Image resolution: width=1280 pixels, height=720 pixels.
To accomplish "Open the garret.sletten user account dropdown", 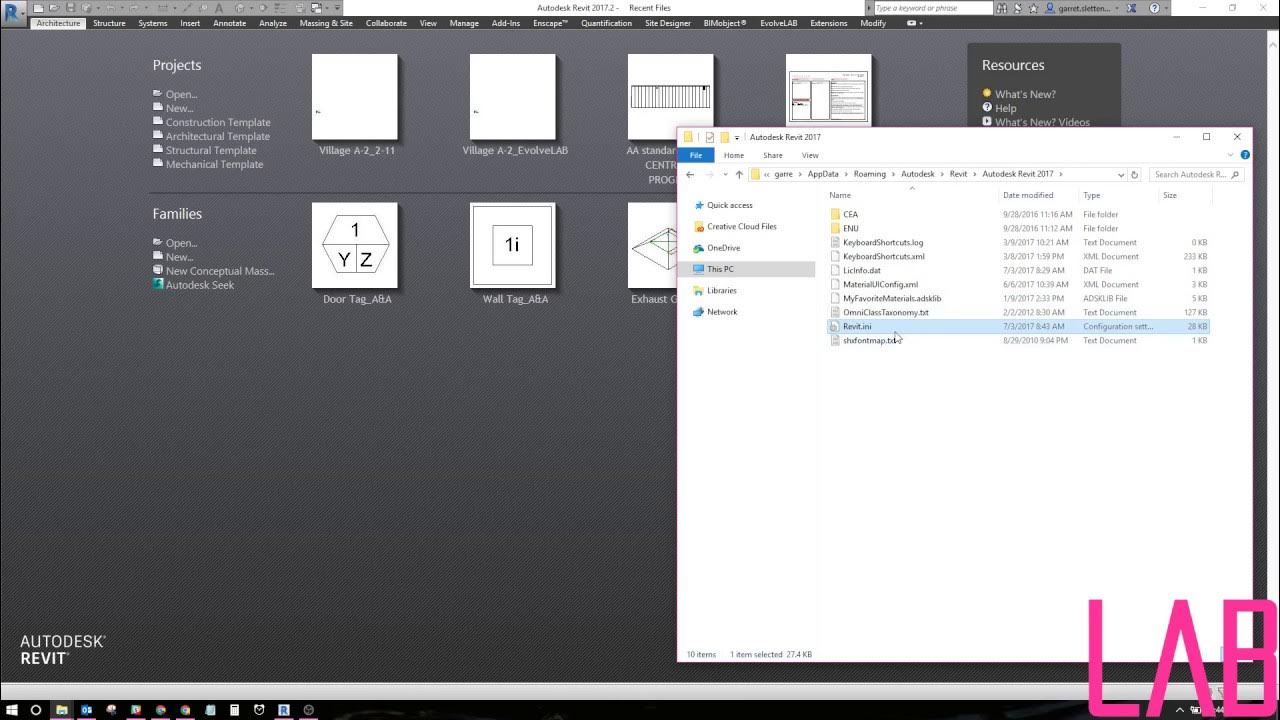I will (x=1116, y=8).
